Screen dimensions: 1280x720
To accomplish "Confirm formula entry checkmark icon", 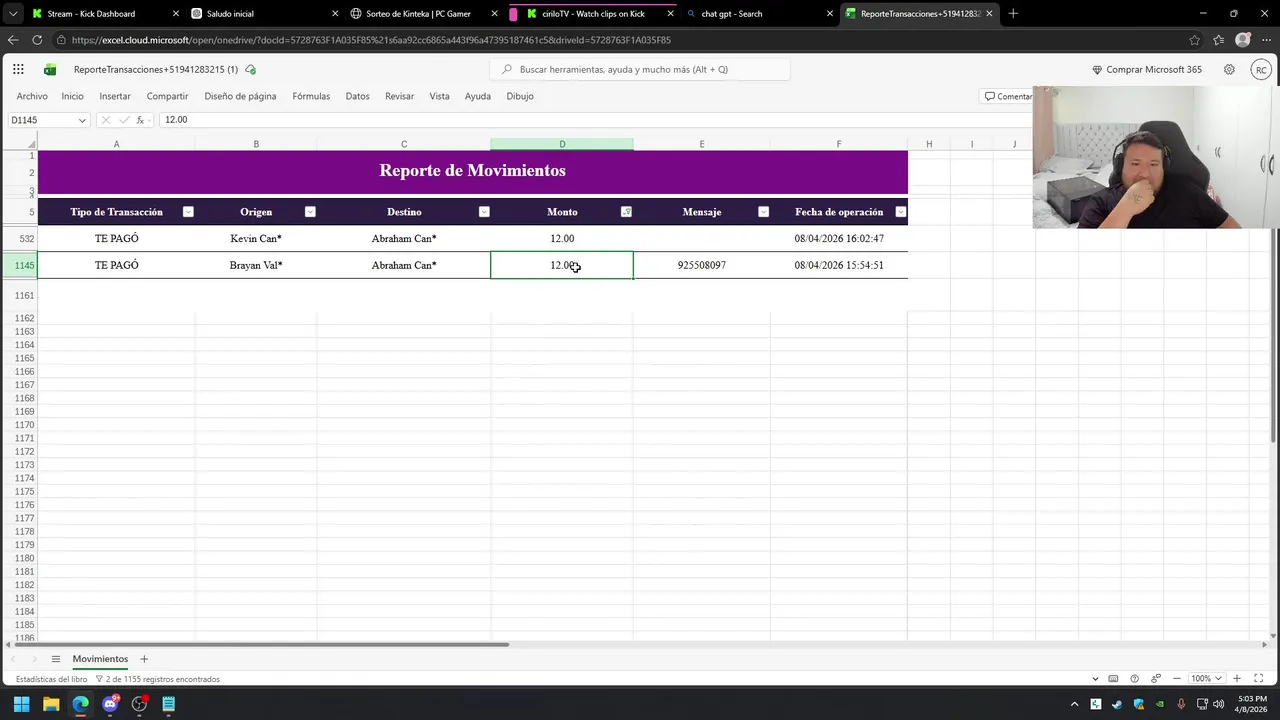I will [x=124, y=120].
